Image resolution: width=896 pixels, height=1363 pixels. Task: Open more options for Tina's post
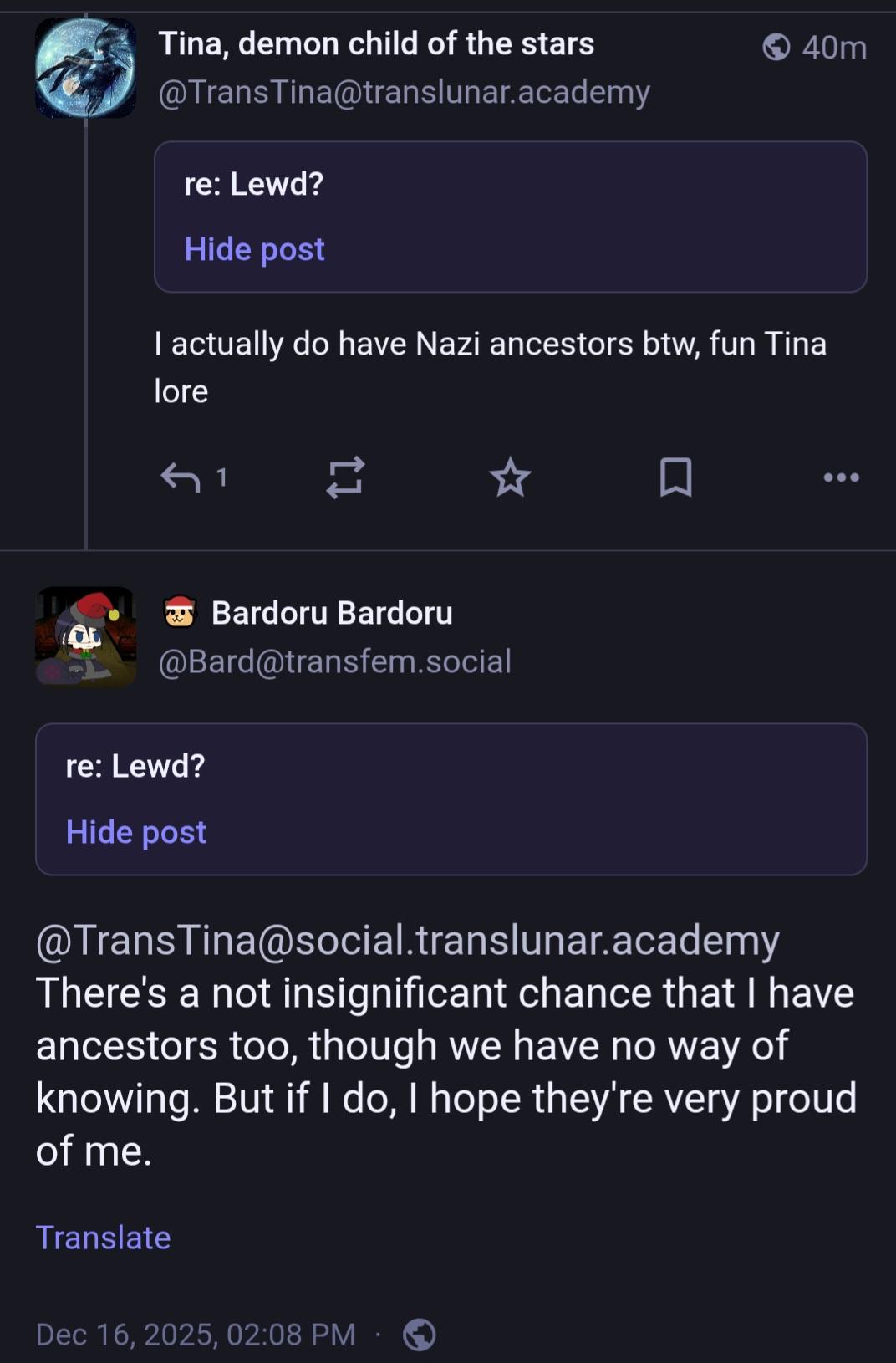point(841,477)
